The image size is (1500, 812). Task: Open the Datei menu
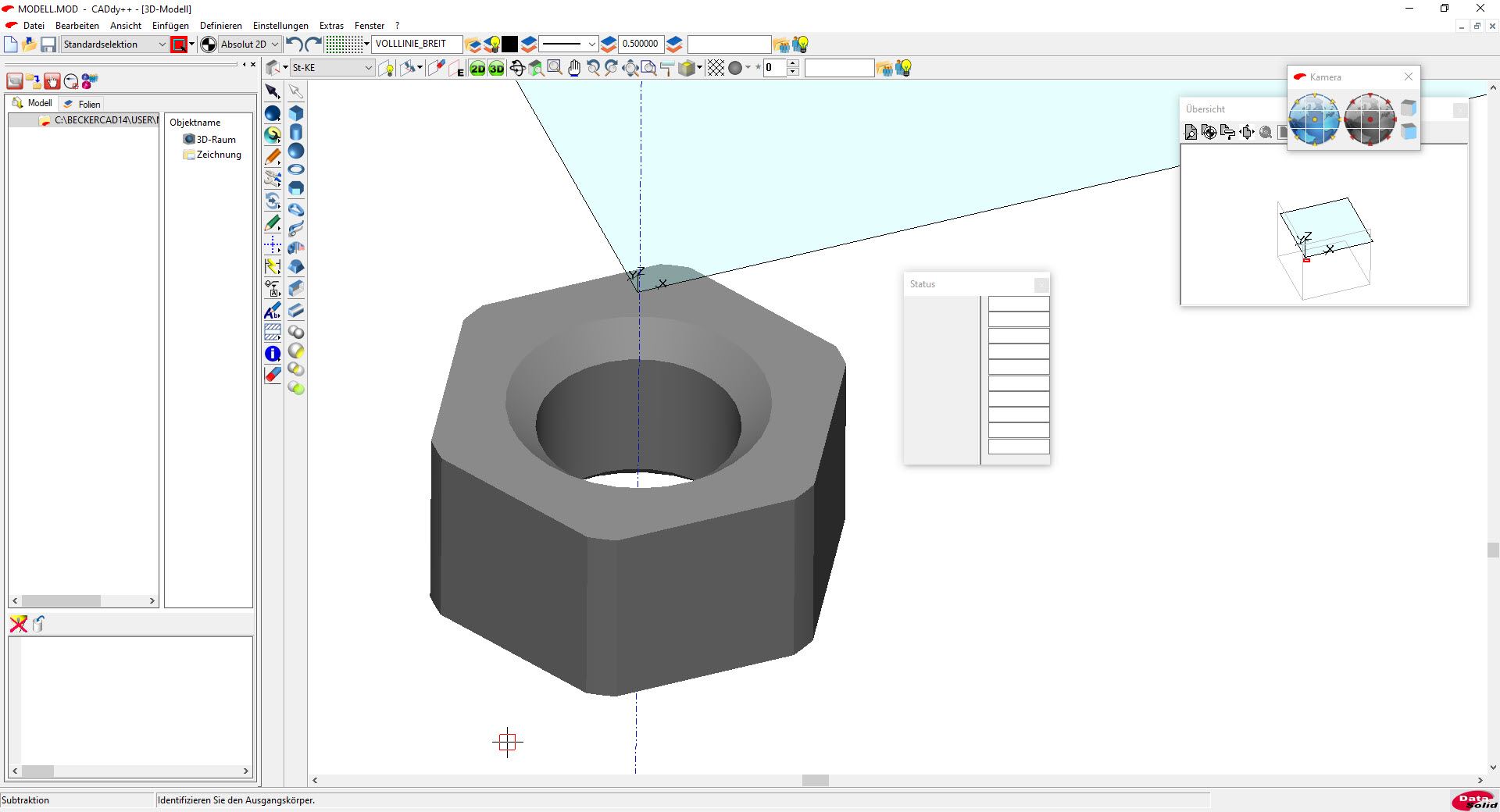(34, 26)
